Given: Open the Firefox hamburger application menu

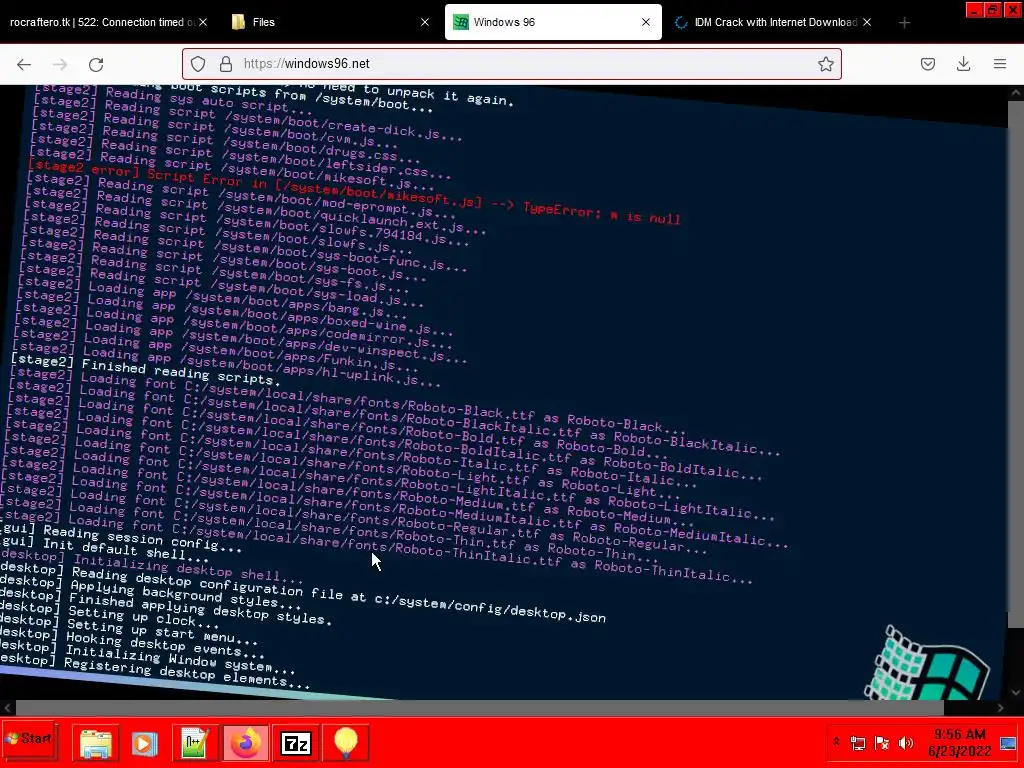Looking at the screenshot, I should point(999,64).
